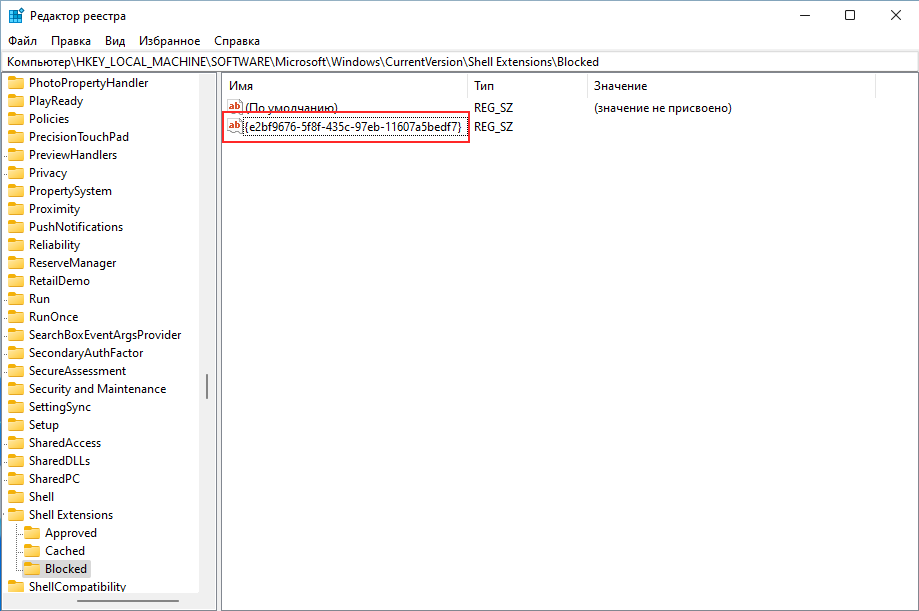The width and height of the screenshot is (919, 611).
Task: Click the string icon of (По умолчанию) value
Action: [235, 106]
